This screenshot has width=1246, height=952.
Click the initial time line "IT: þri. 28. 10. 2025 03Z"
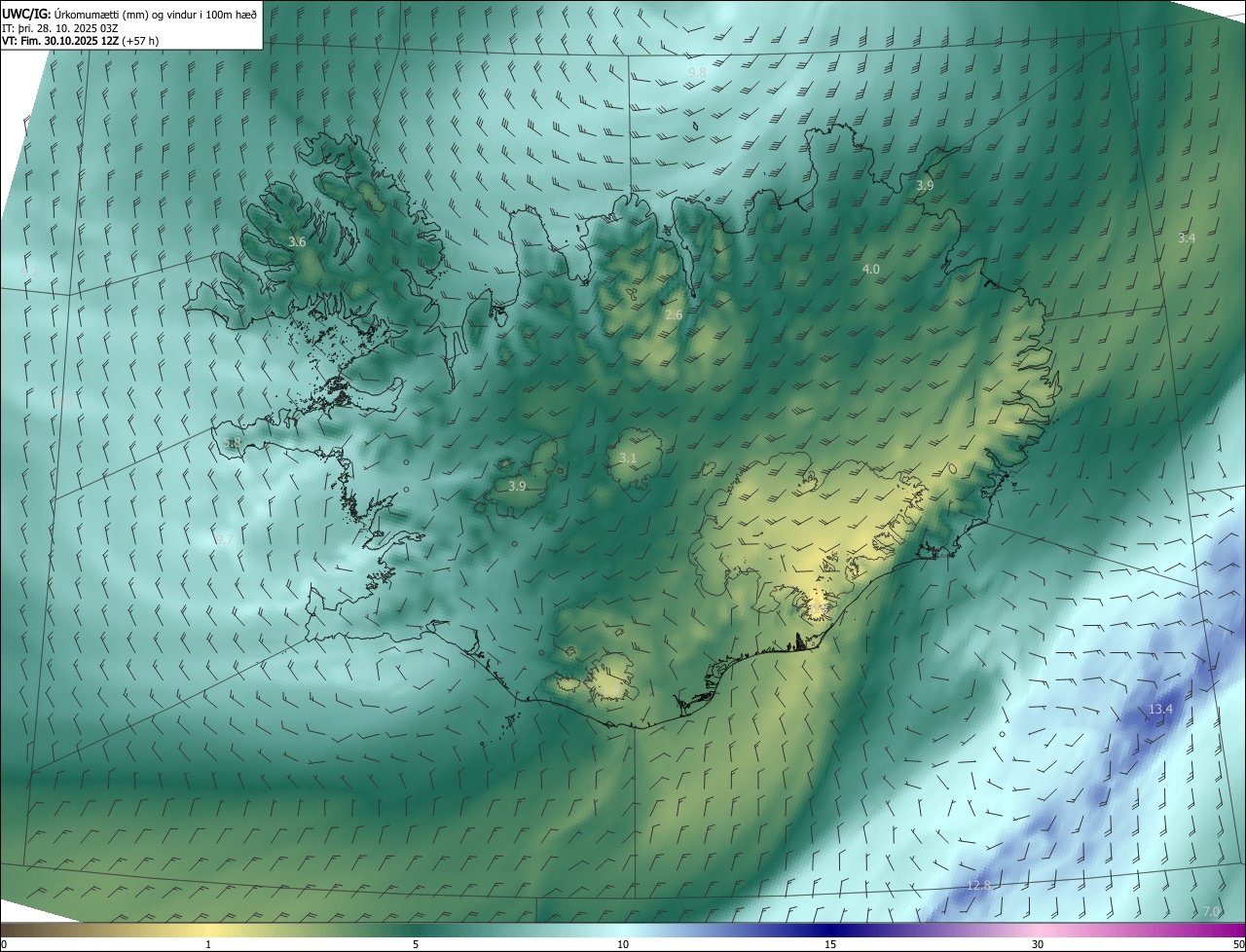click(x=61, y=28)
